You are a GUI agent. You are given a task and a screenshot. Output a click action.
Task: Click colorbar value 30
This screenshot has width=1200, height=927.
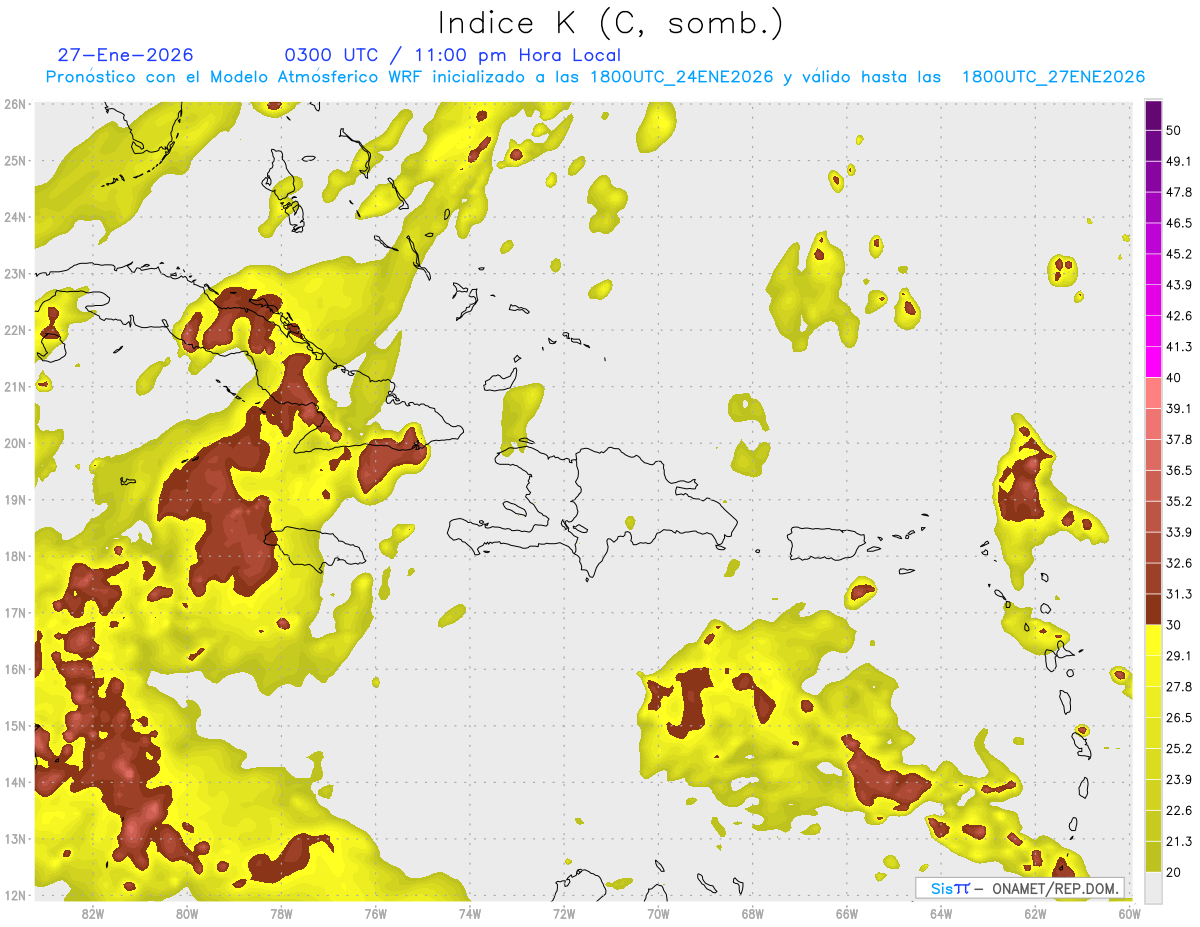pos(1174,625)
